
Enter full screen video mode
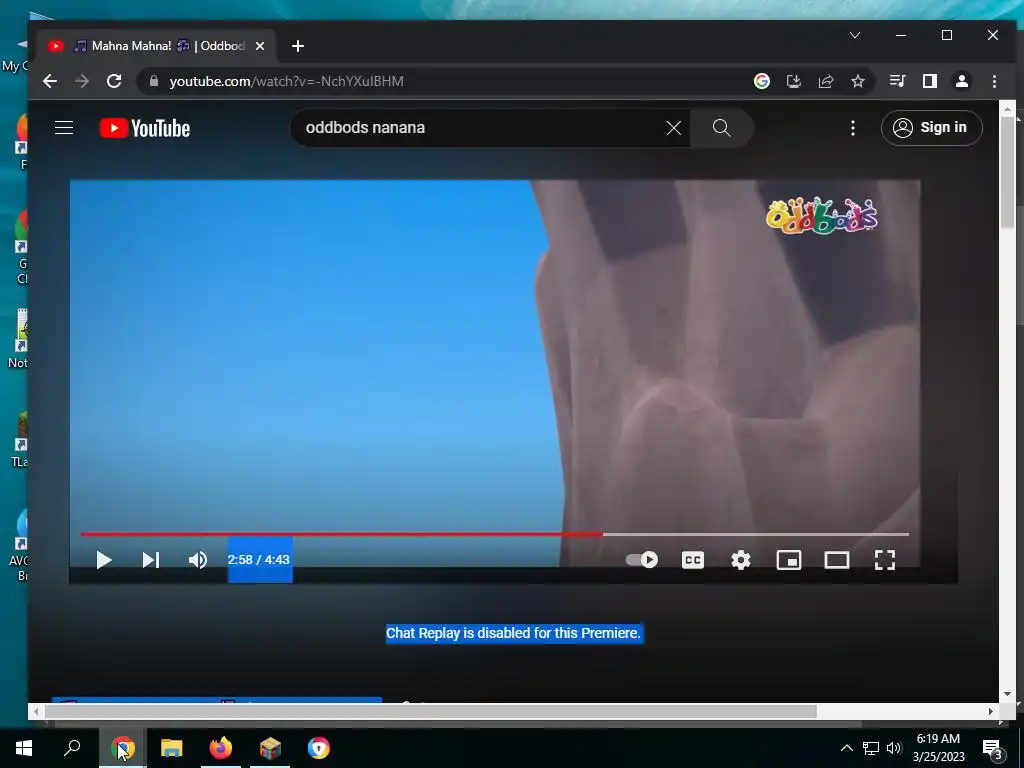(885, 560)
